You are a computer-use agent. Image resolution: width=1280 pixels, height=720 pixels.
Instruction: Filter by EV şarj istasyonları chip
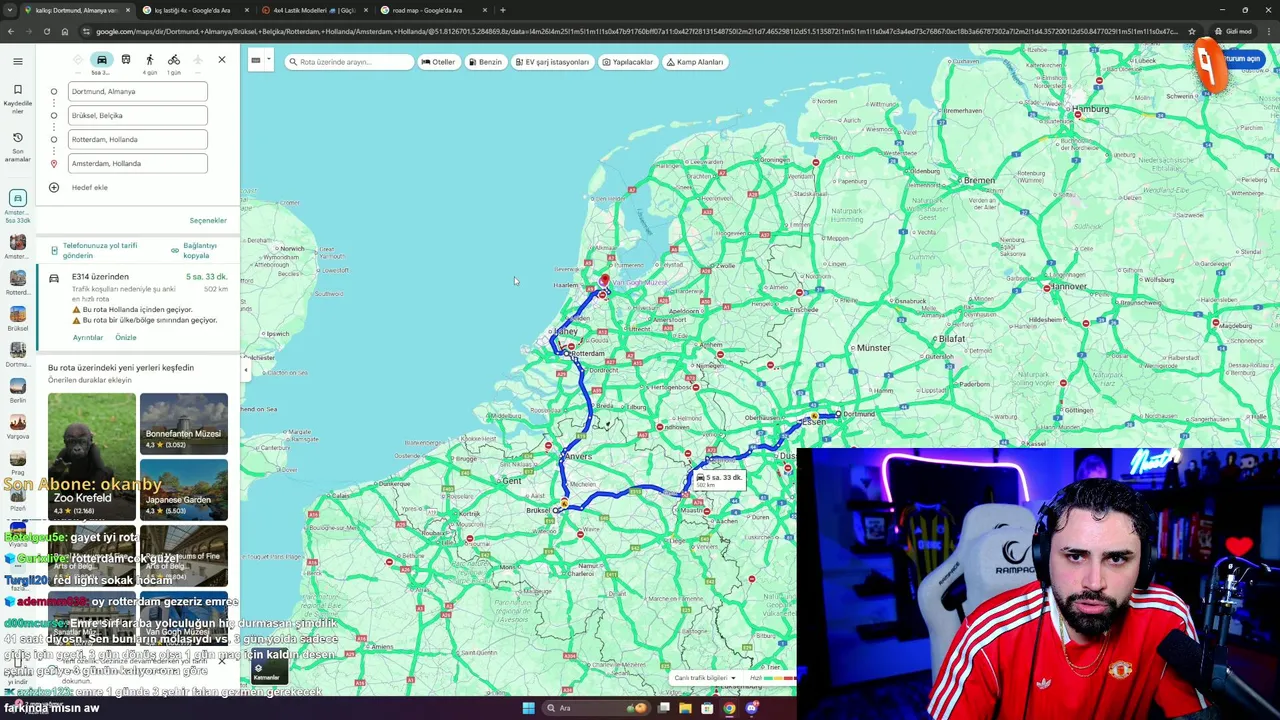tap(552, 62)
